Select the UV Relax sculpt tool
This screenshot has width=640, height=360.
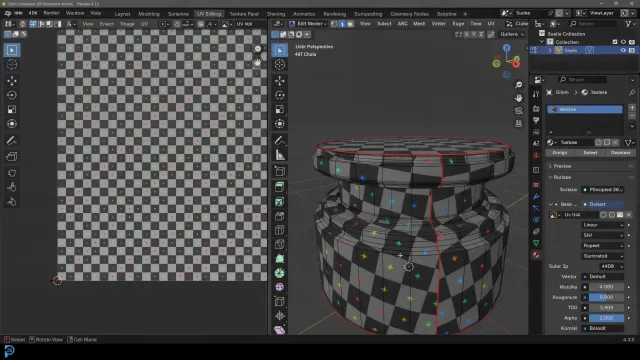click(12, 187)
